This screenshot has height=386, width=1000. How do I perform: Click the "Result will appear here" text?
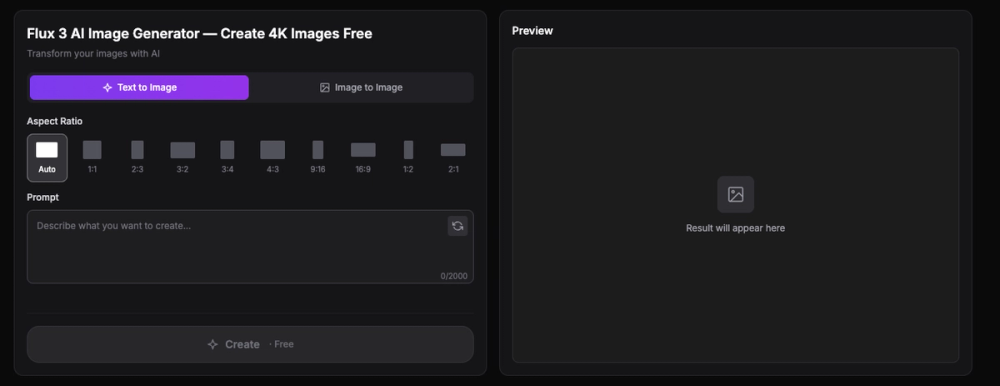pyautogui.click(x=735, y=228)
